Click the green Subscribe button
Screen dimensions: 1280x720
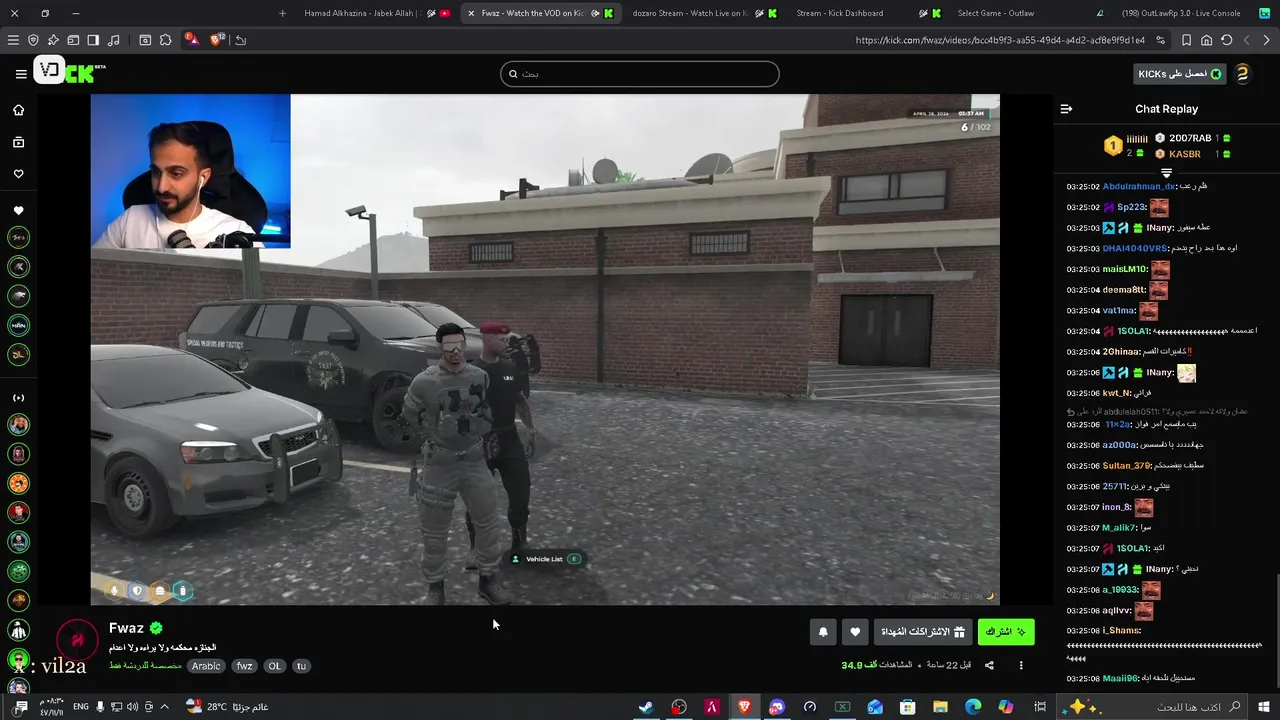(1006, 632)
